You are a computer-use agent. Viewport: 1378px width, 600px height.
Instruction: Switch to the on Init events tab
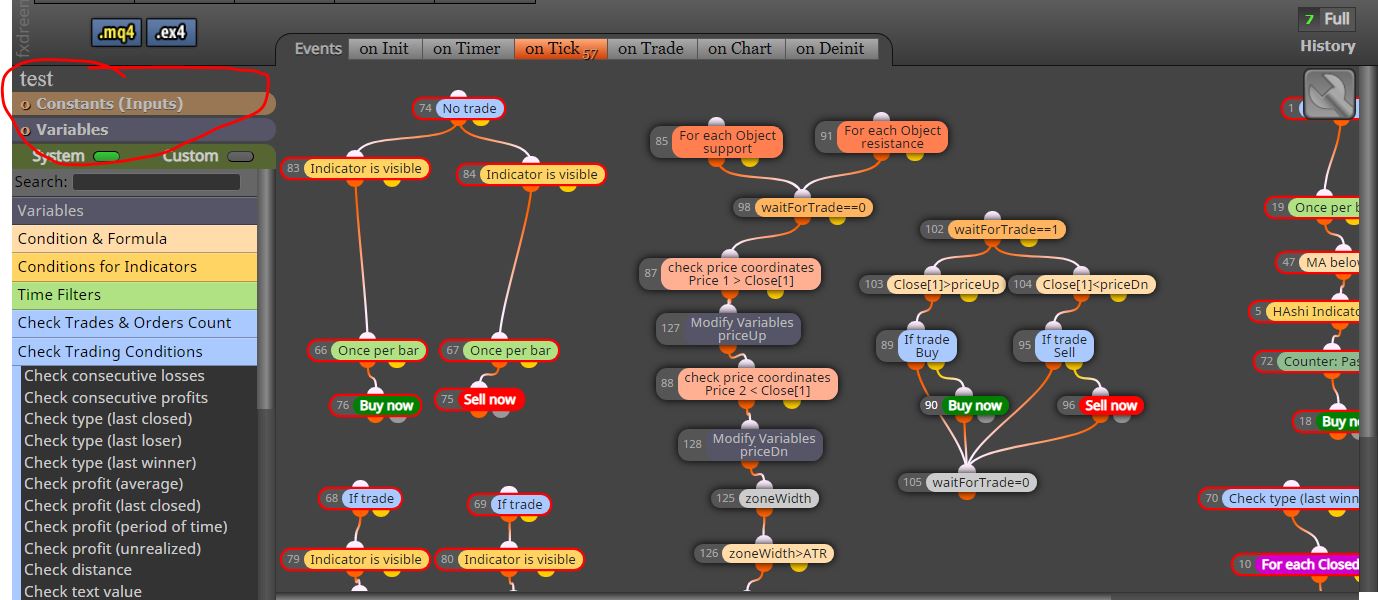[384, 48]
